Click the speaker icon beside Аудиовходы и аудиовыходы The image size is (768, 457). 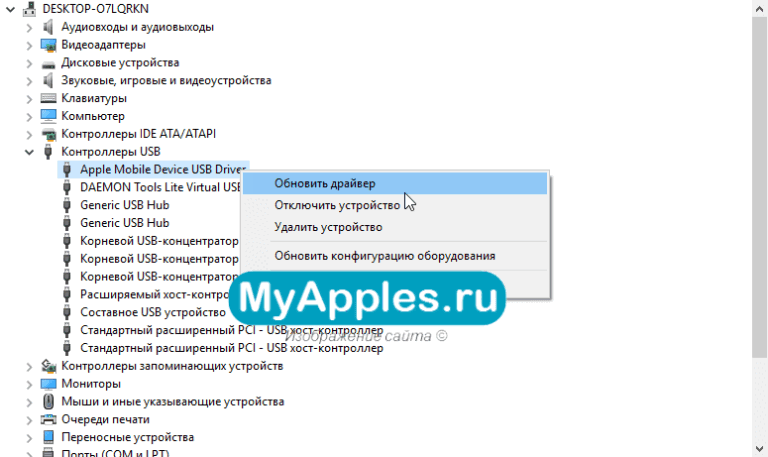[x=48, y=27]
